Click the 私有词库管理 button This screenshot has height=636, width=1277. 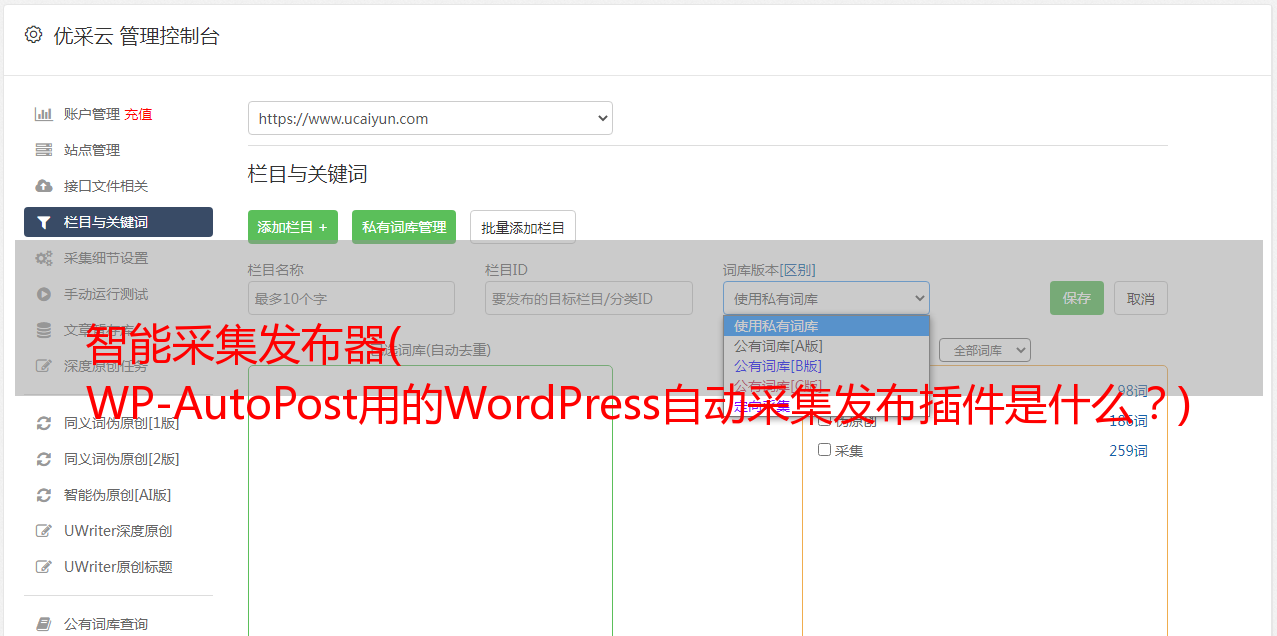point(404,227)
